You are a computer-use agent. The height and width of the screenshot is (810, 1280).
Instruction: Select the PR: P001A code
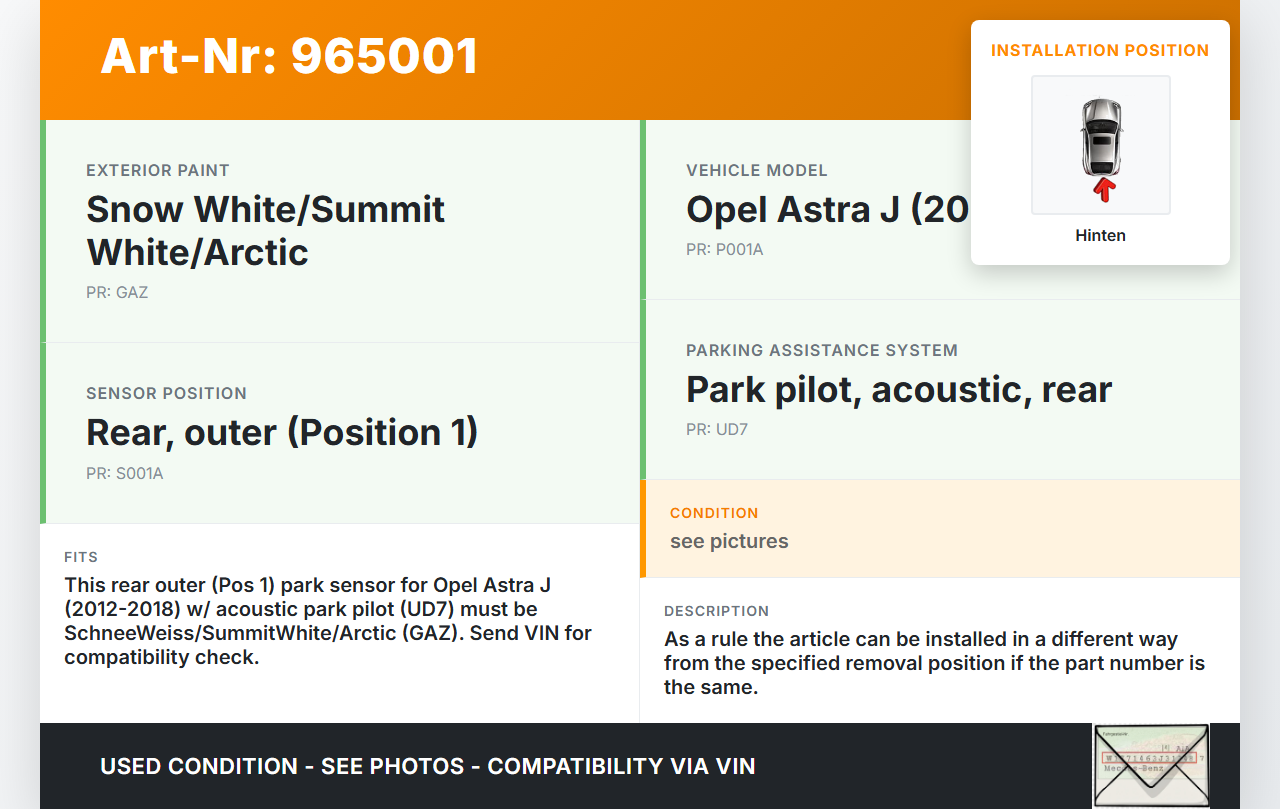725,250
